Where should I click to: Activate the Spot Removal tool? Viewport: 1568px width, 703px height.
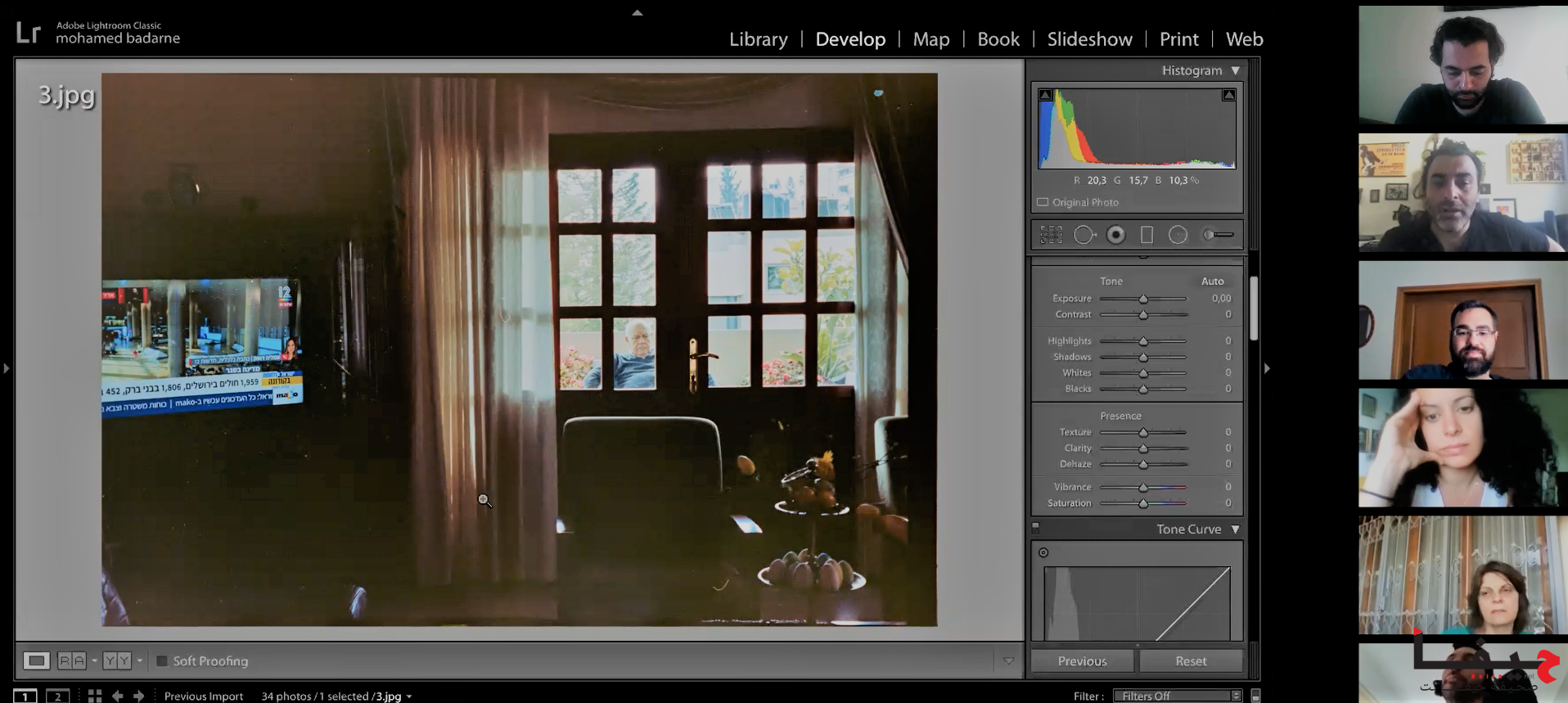(x=1084, y=235)
